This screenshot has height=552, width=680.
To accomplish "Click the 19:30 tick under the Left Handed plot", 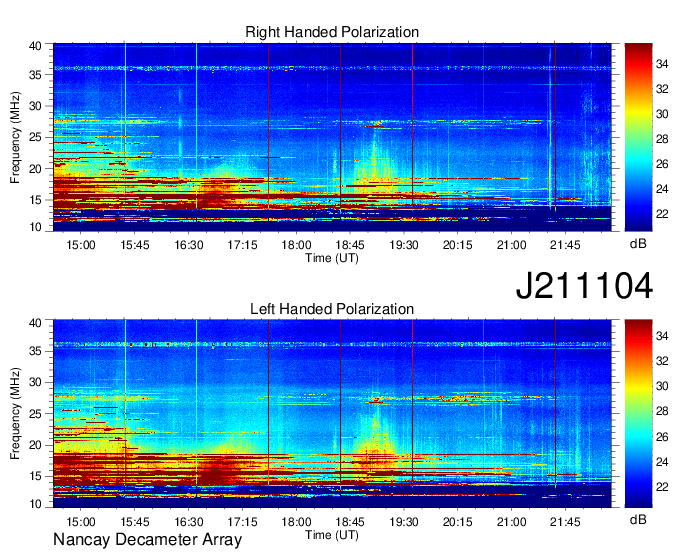I will (404, 522).
